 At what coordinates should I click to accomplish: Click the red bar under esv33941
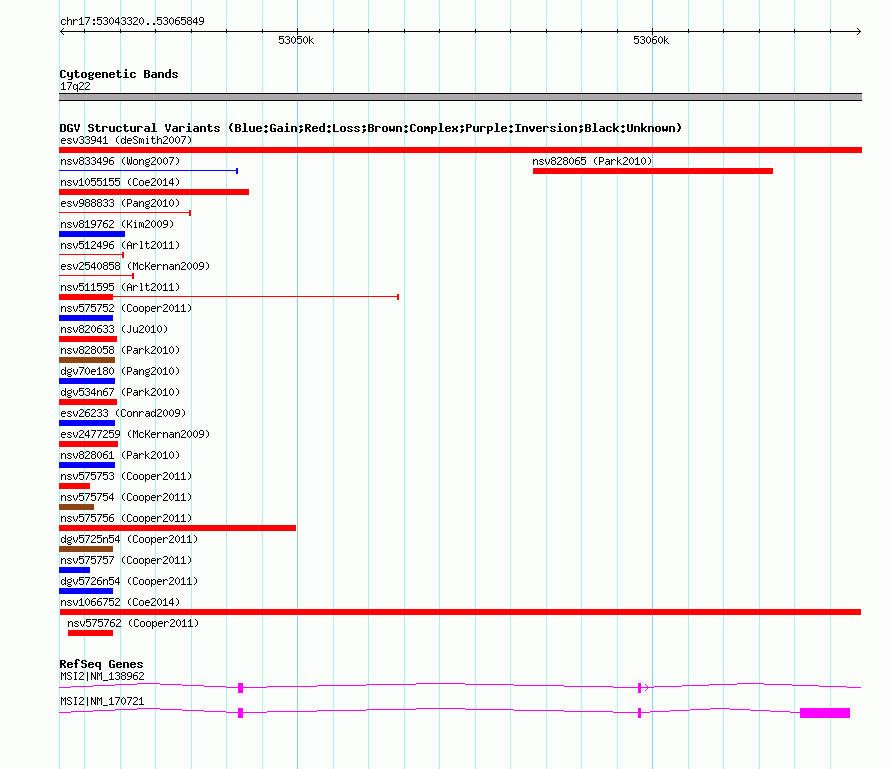click(460, 150)
